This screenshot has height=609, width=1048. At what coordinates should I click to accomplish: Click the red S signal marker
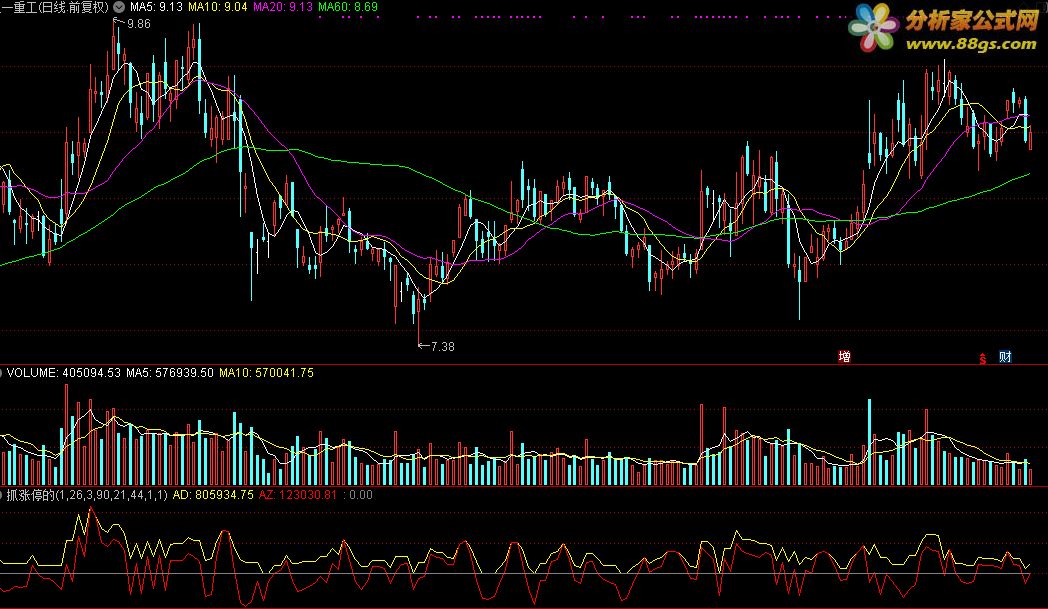point(982,358)
